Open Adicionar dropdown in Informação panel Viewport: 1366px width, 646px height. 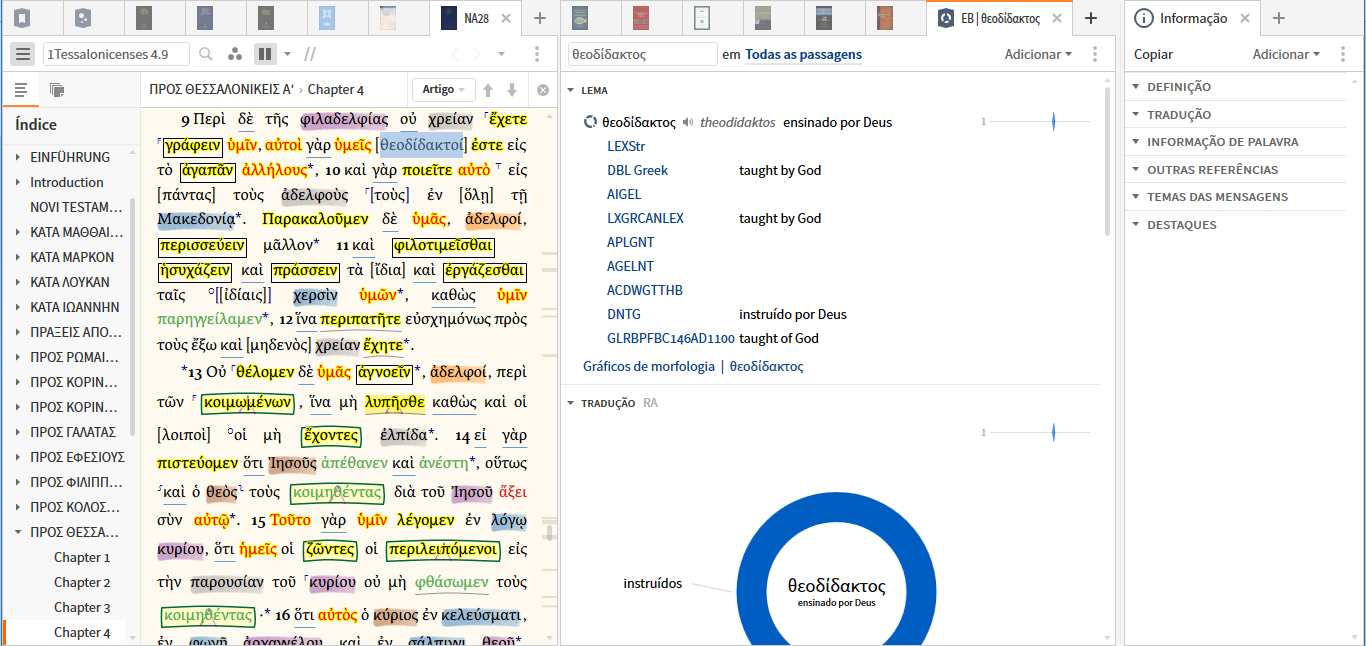[1286, 54]
